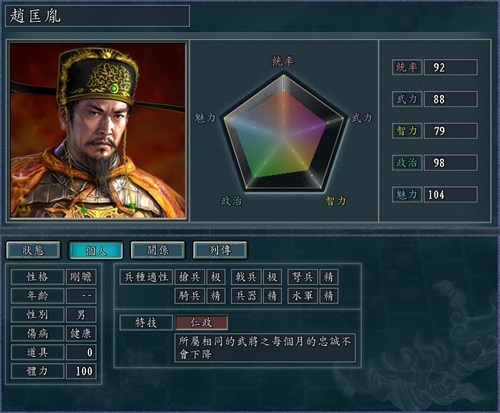Screen dimensions: 500x413
Task: Click the 魅力 stat value 104
Action: [450, 194]
